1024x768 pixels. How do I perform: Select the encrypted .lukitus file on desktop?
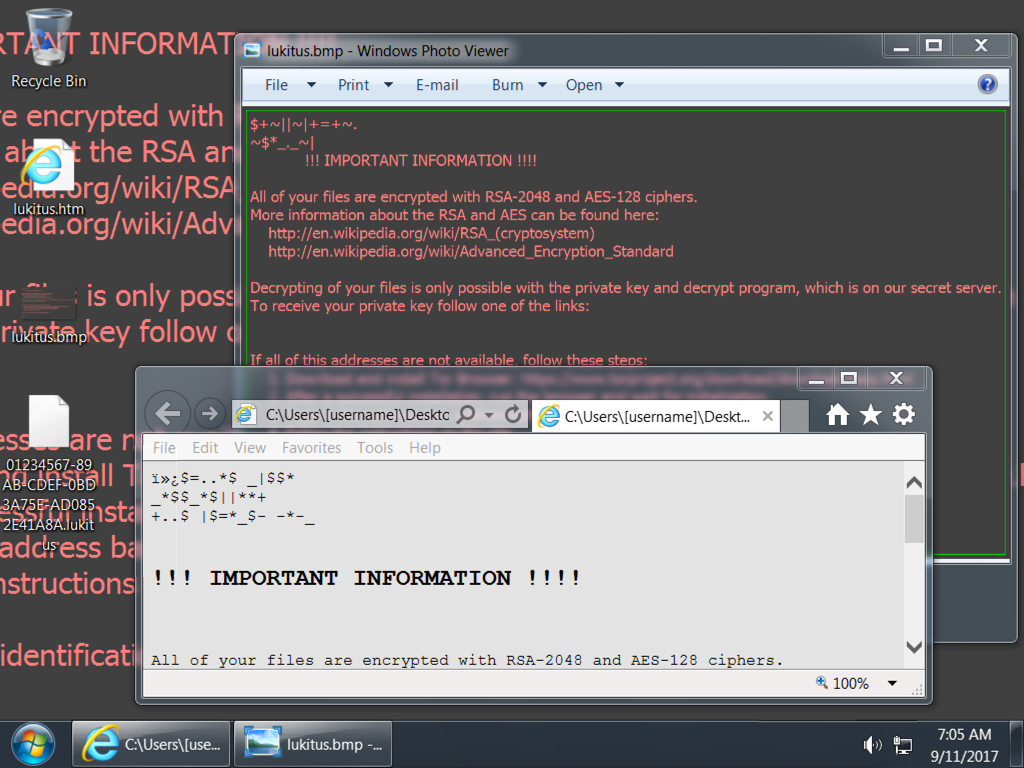49,473
